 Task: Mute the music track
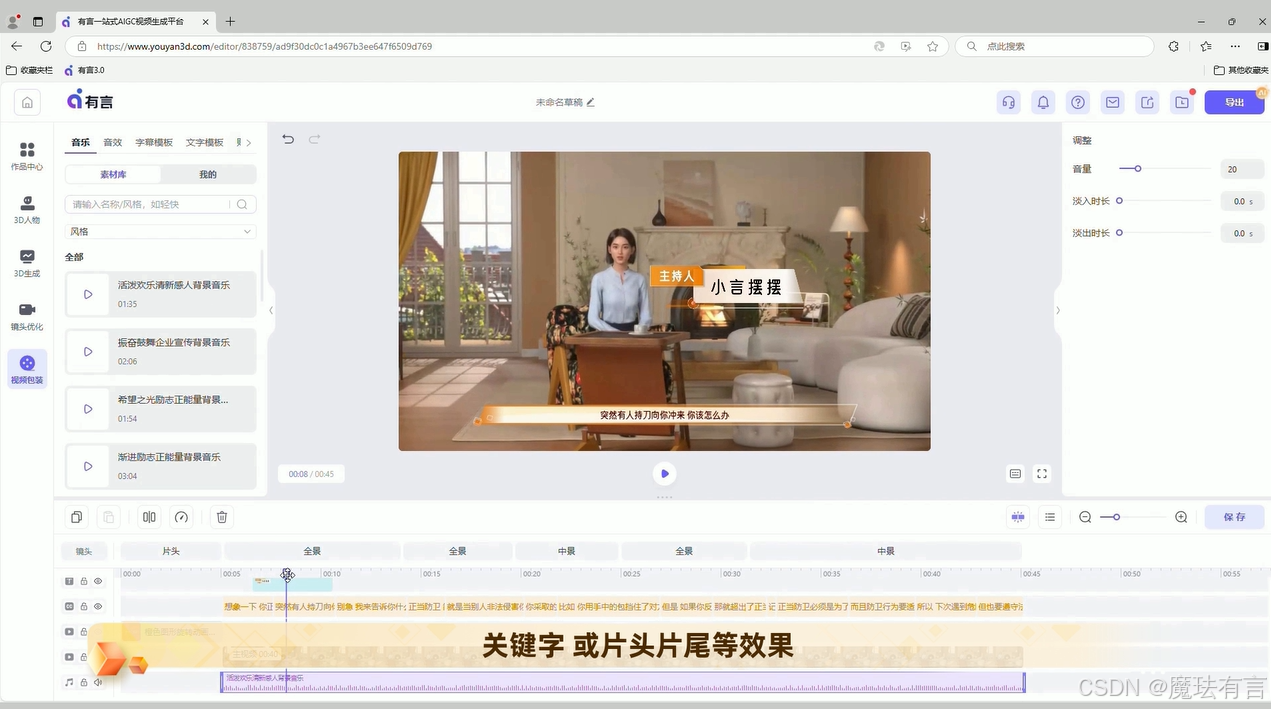click(x=98, y=682)
